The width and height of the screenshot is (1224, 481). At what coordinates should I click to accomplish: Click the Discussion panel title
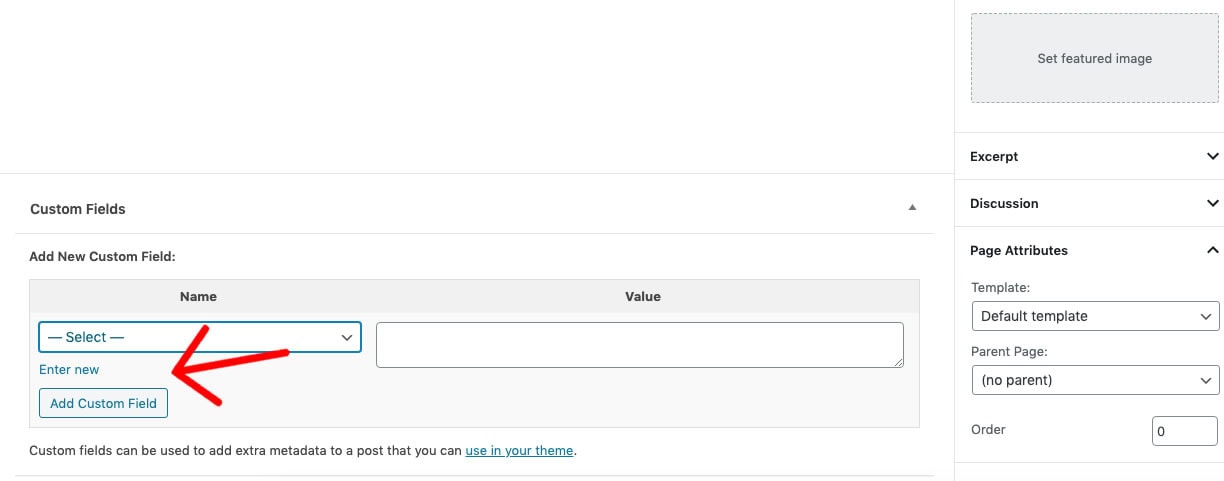click(x=1004, y=203)
